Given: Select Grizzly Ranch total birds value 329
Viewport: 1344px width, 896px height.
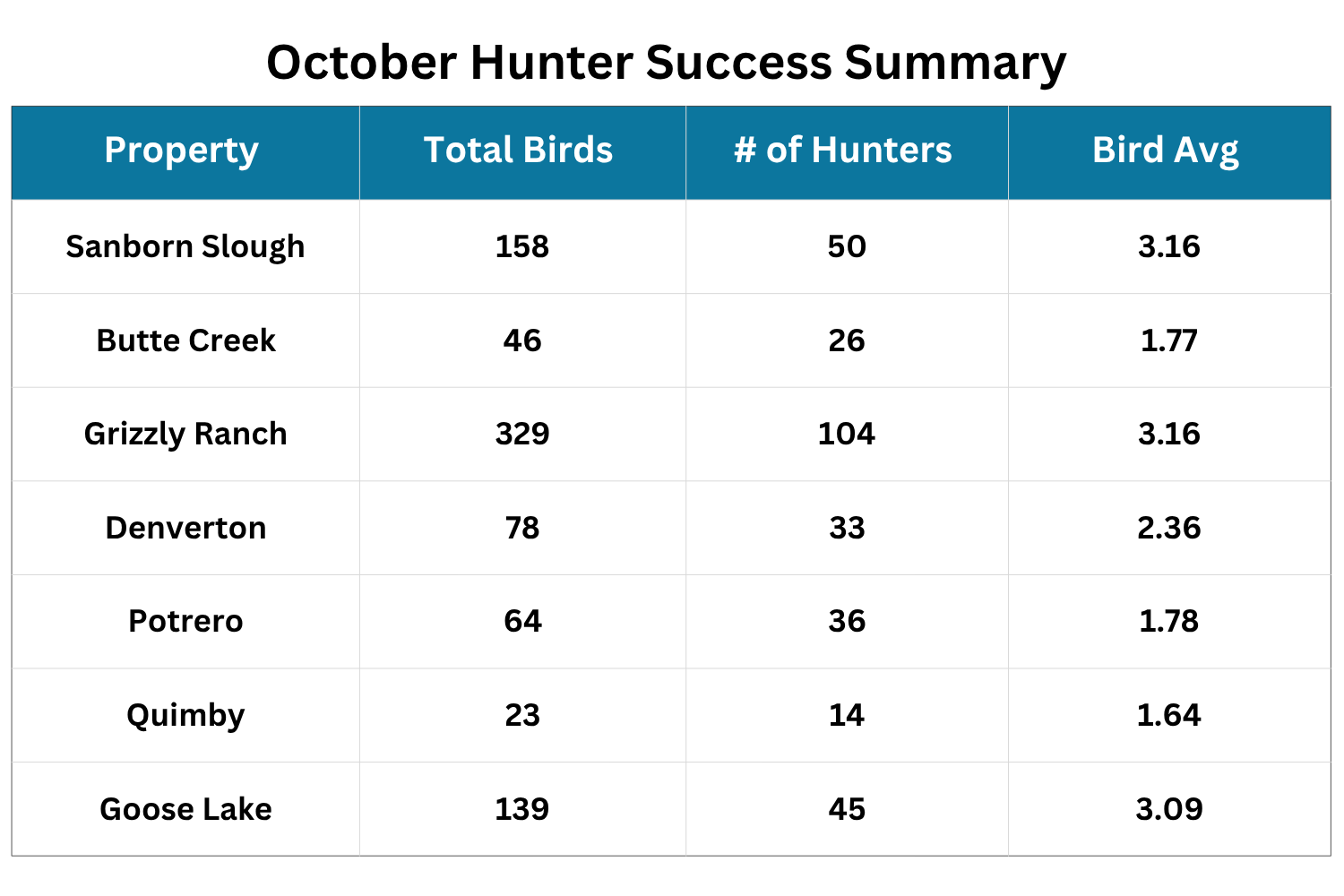Looking at the screenshot, I should point(522,434).
